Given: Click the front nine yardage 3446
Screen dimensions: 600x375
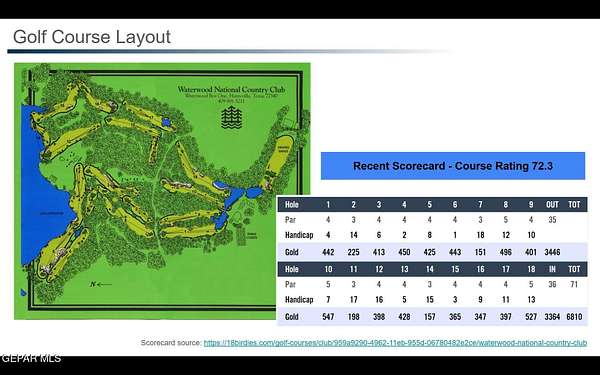Looking at the screenshot, I should pos(552,252).
